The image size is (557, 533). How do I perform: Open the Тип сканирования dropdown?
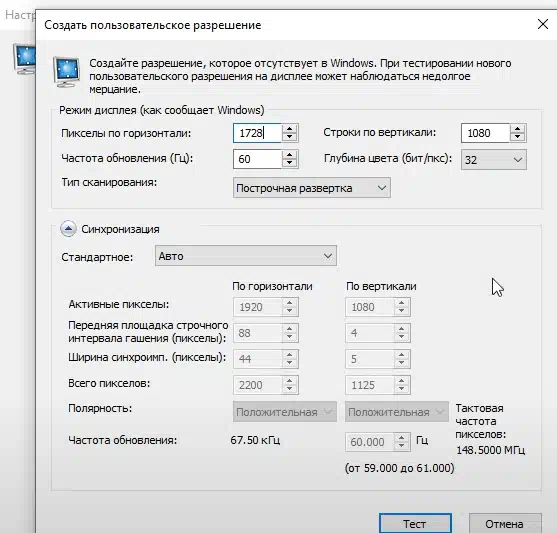tap(312, 188)
